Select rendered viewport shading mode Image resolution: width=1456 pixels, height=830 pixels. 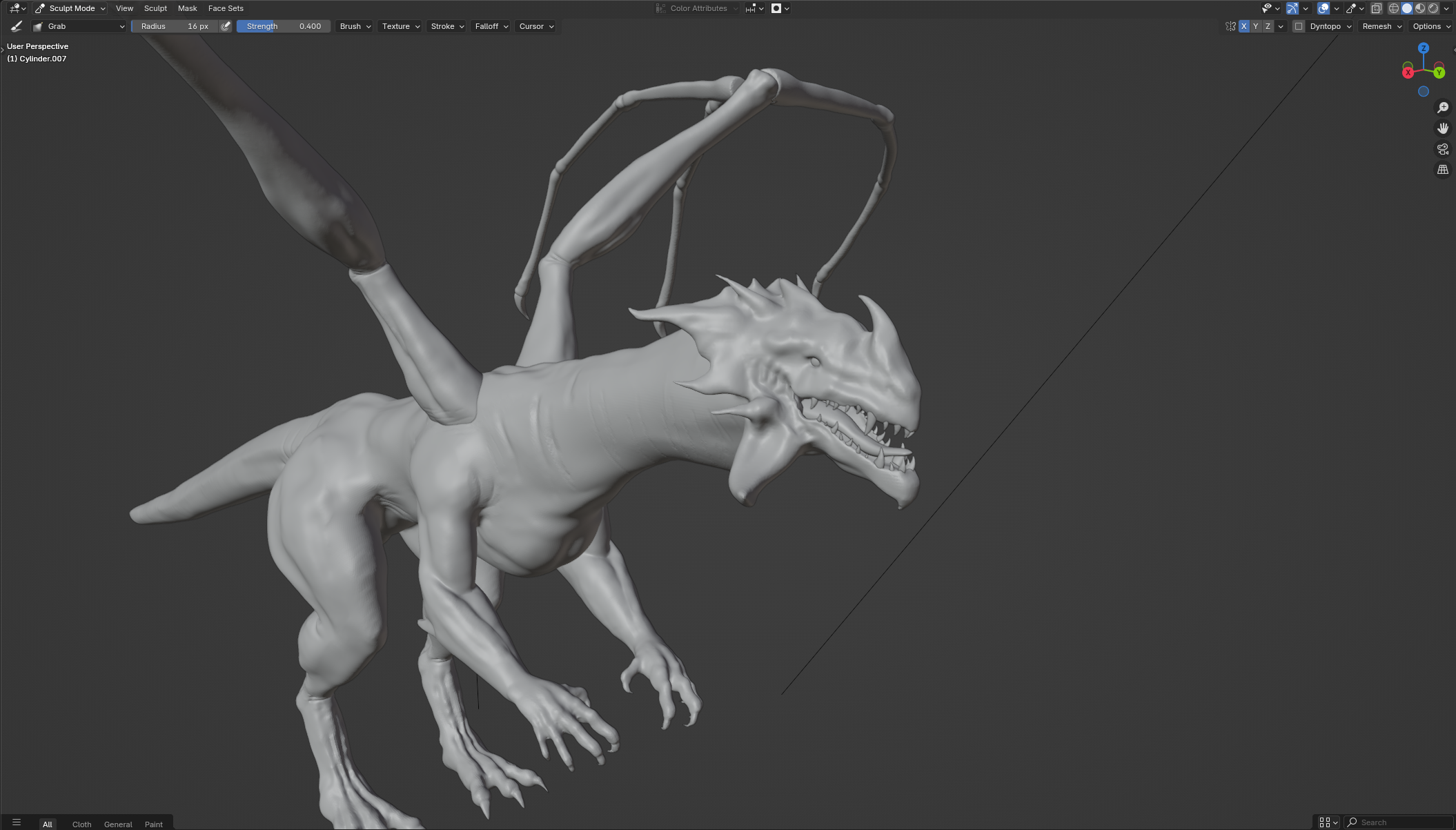(x=1433, y=8)
